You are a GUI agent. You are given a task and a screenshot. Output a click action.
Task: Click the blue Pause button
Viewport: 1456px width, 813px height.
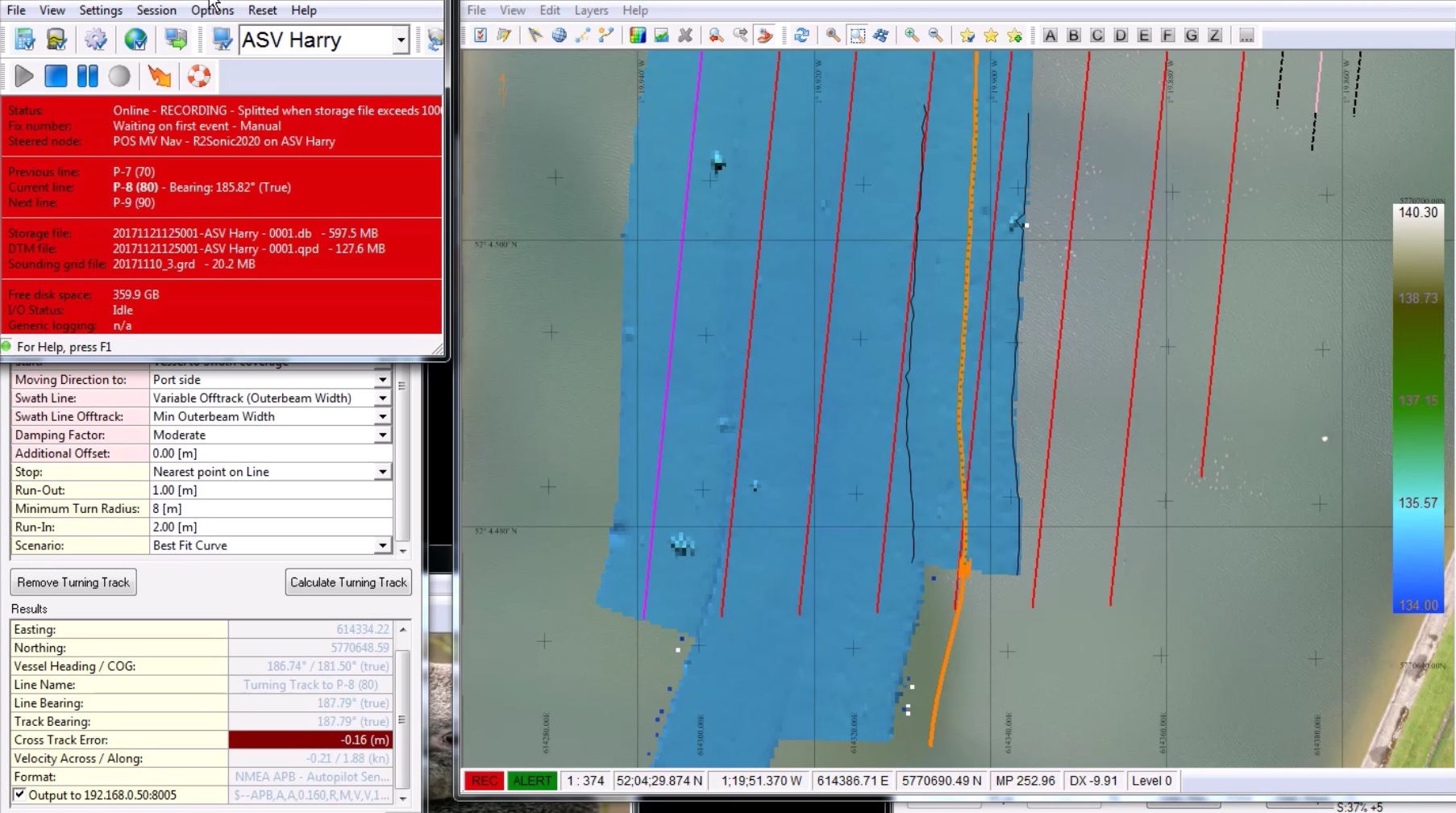pyautogui.click(x=87, y=77)
